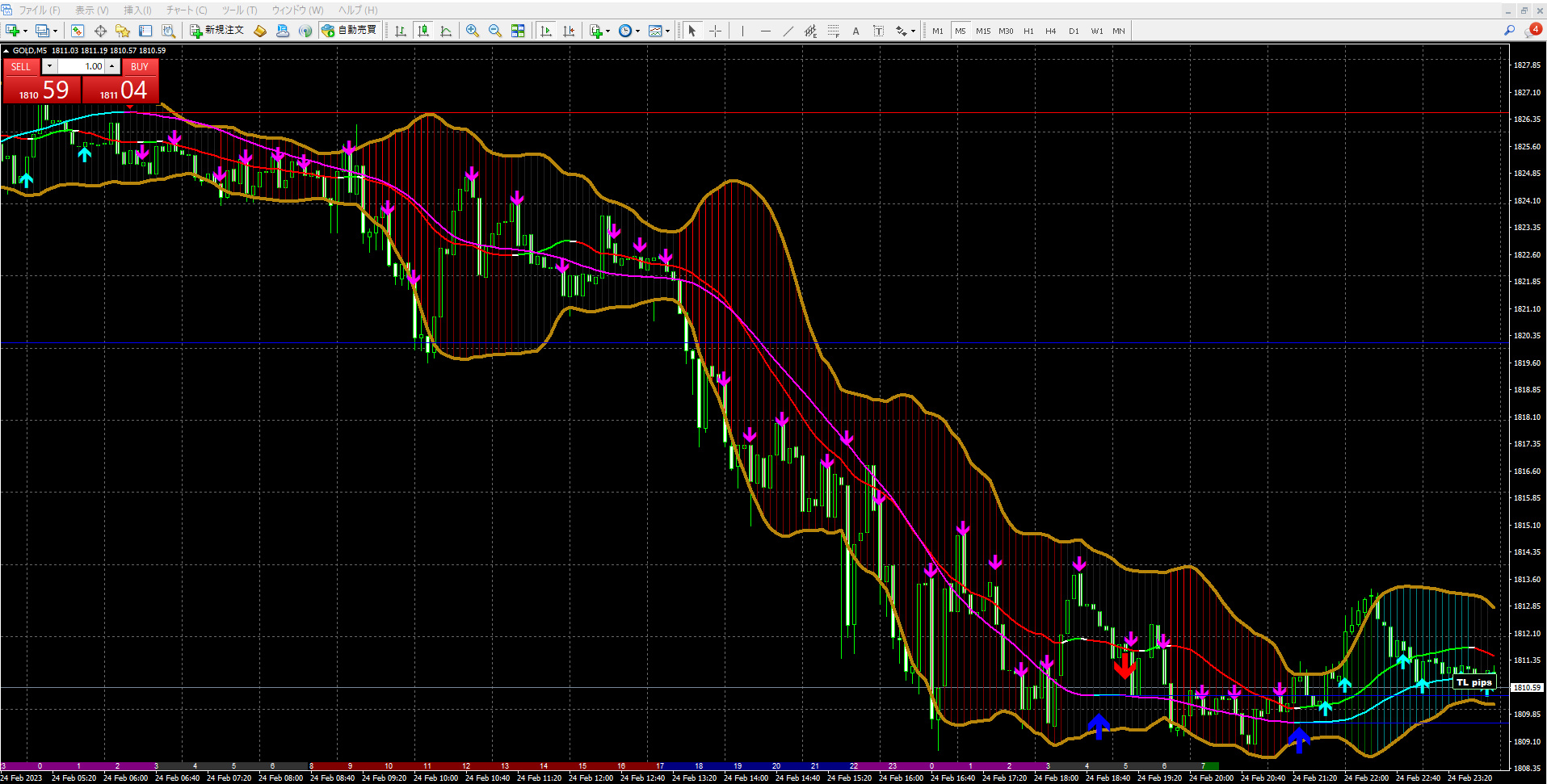
Task: Expand the profiles dropdown arrow
Action: pyautogui.click(x=55, y=31)
